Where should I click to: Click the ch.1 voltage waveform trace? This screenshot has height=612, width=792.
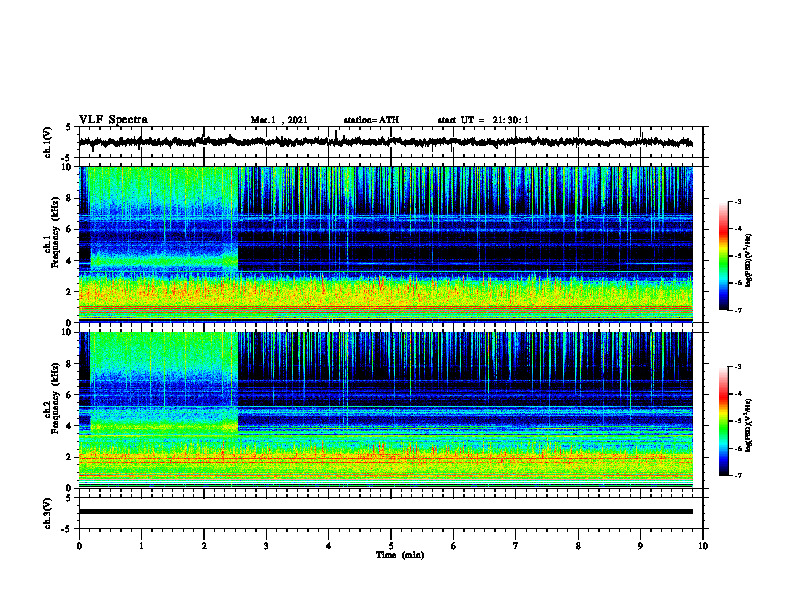tap(385, 142)
